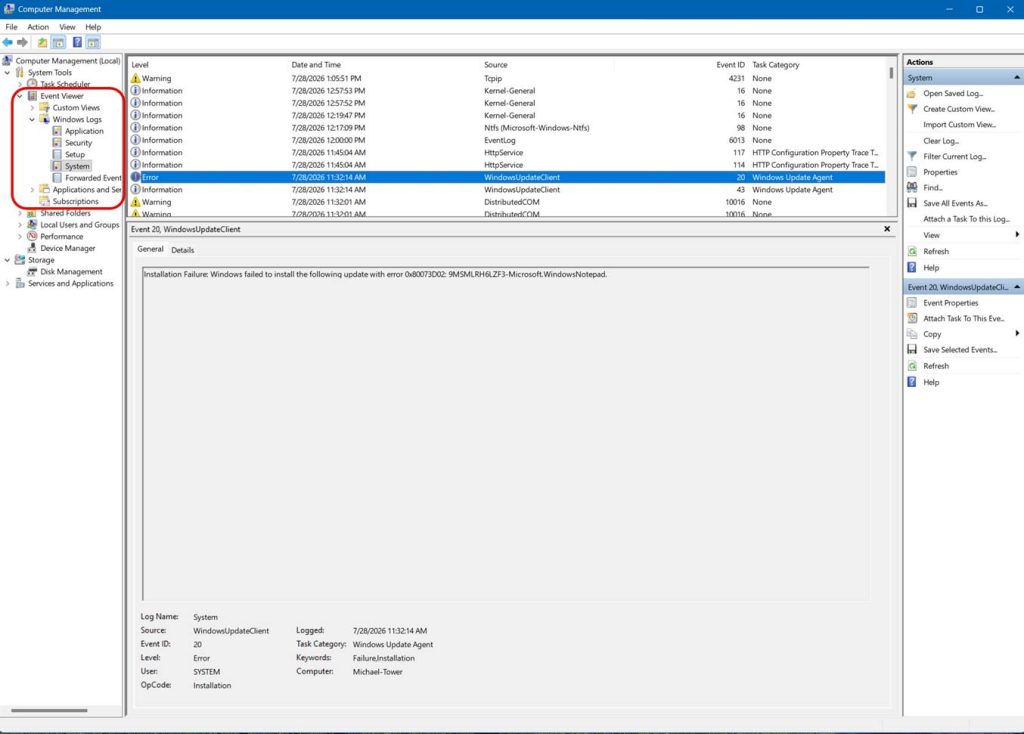Select the HttpService event 117 row
Image resolution: width=1024 pixels, height=734 pixels.
[506, 153]
